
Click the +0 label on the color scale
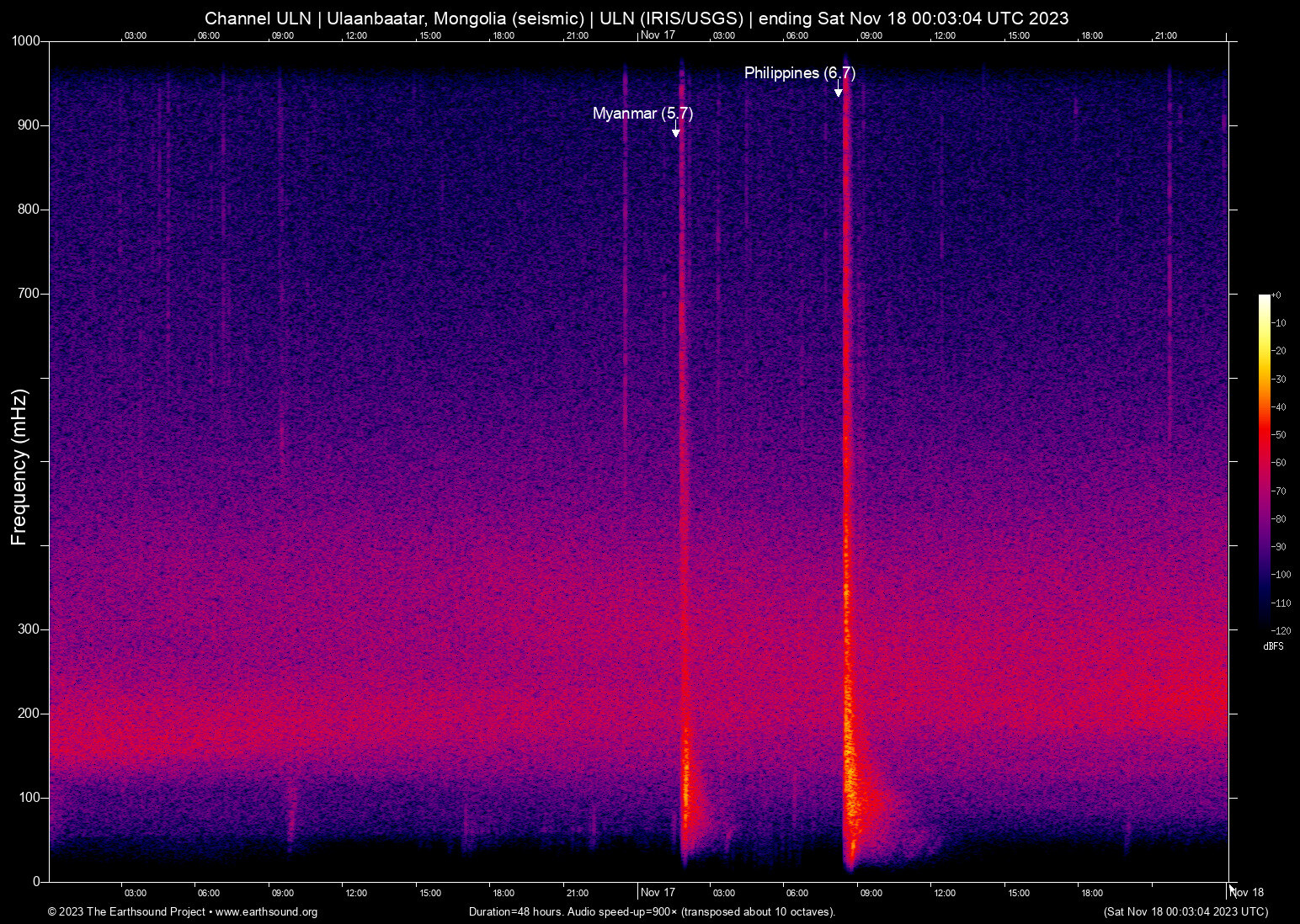[1276, 295]
